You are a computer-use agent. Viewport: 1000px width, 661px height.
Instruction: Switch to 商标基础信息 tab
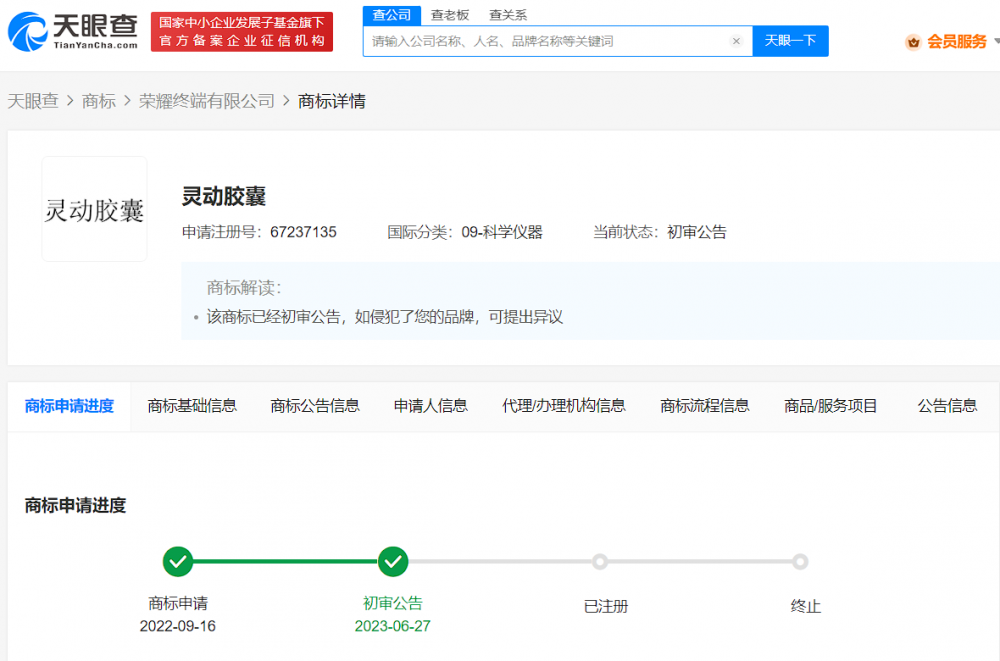[192, 406]
